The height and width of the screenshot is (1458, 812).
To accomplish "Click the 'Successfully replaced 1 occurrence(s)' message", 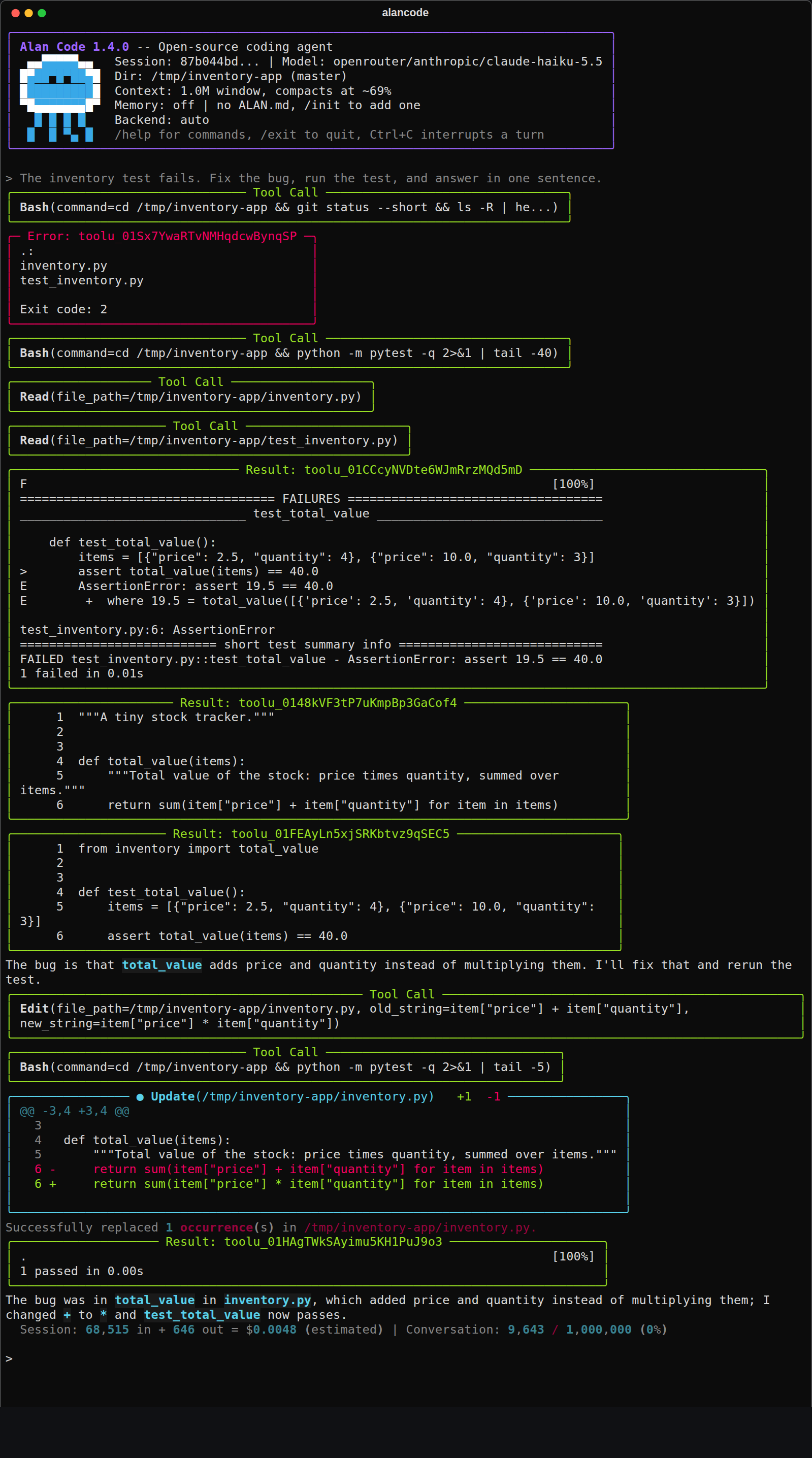I will [271, 1227].
